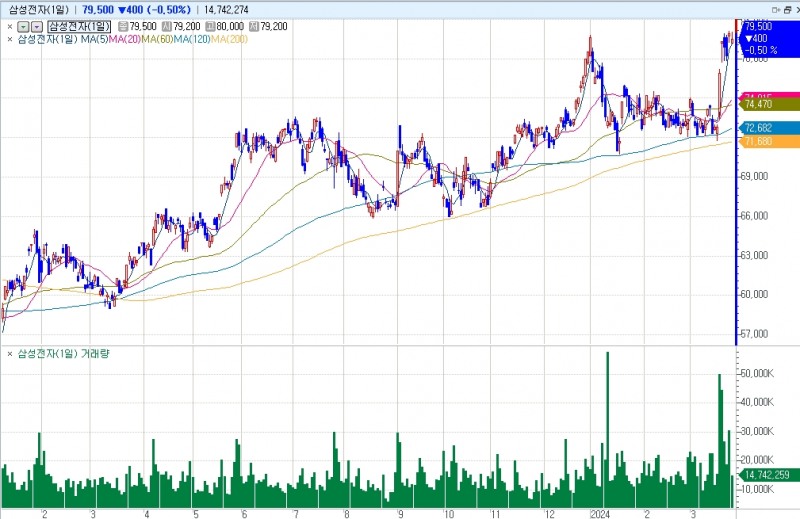This screenshot has height=519, width=800.
Task: Click the pop-out window icon in the title bar
Action: [776, 10]
